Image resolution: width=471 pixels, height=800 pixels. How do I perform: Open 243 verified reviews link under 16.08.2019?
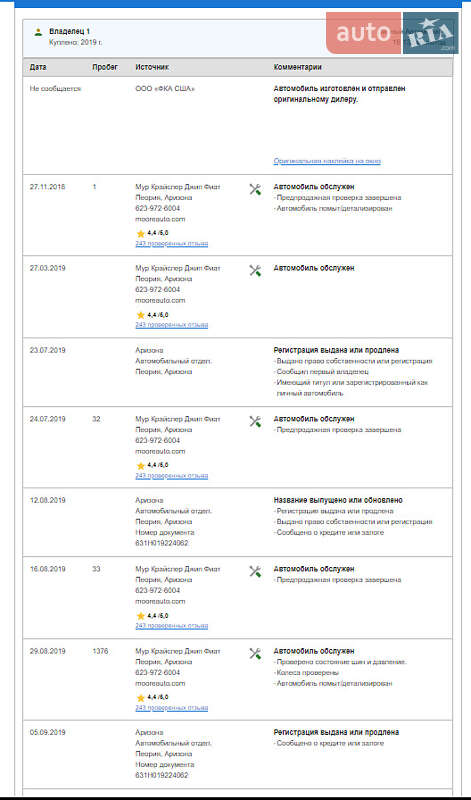tap(171, 626)
